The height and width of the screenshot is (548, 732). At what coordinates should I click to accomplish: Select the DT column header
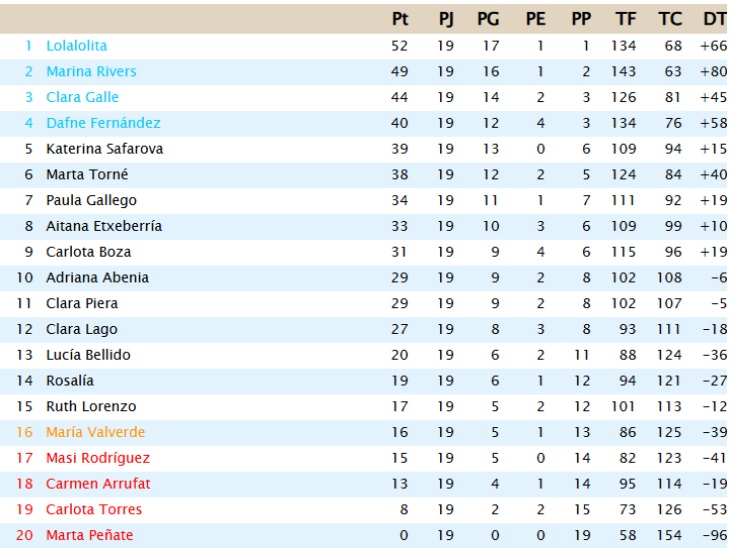point(714,18)
